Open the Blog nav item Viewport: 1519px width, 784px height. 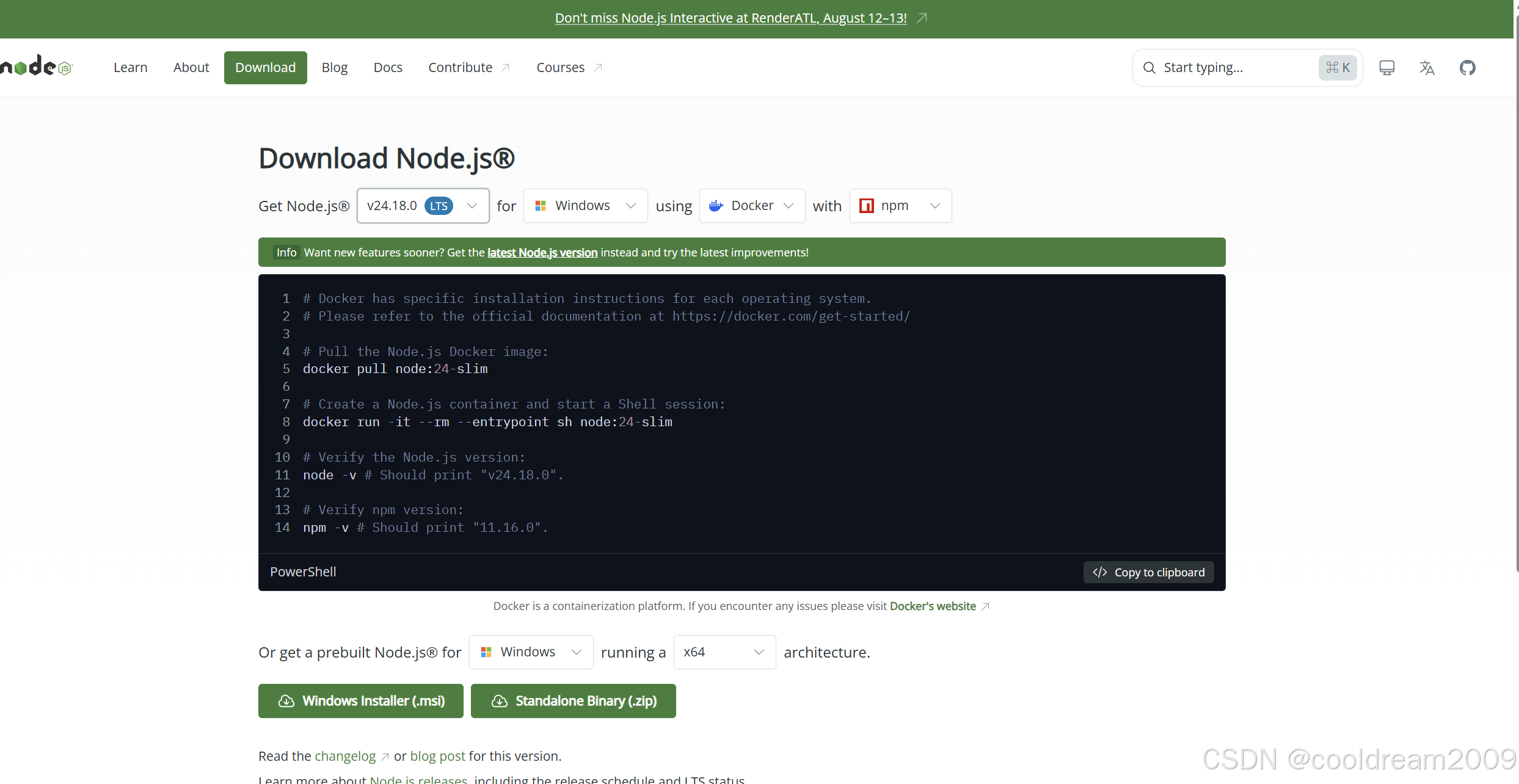point(335,67)
